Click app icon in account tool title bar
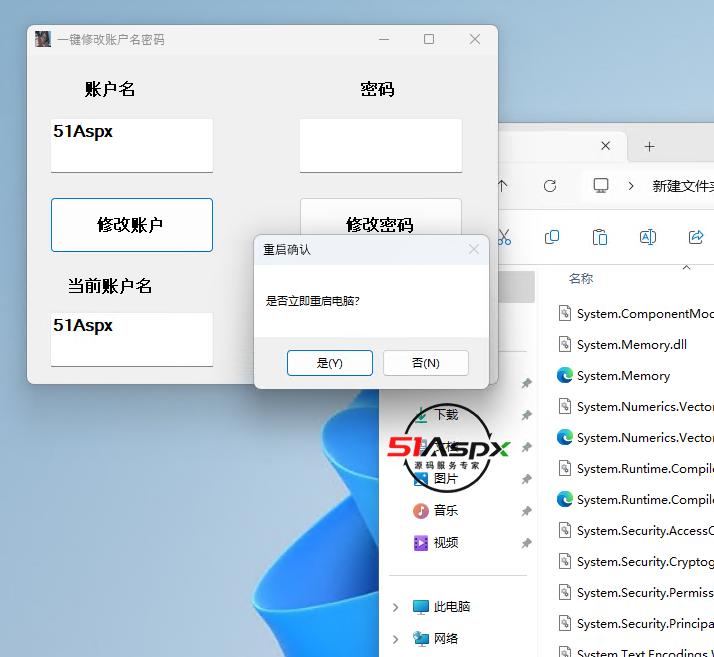Screen dimensions: 714x657 coord(43,39)
